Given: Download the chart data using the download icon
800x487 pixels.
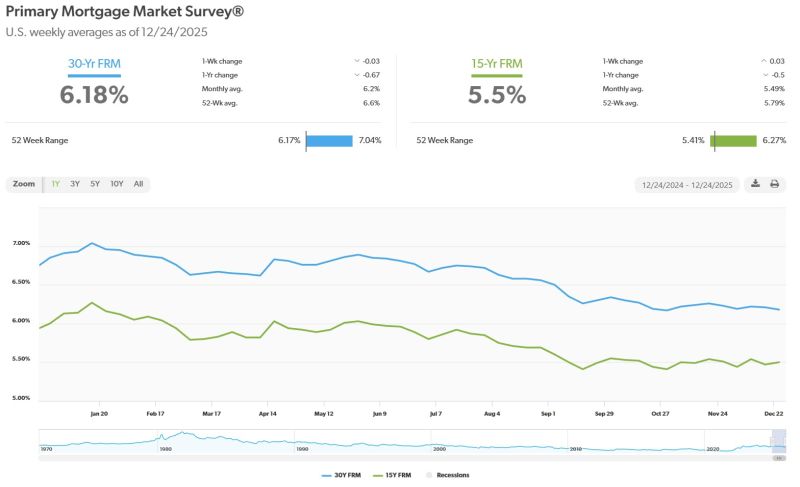Looking at the screenshot, I should (756, 184).
